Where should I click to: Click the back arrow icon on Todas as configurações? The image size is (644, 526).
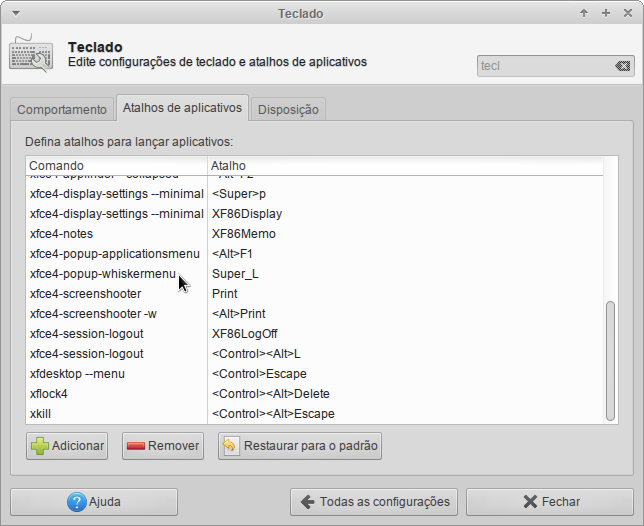pos(308,502)
